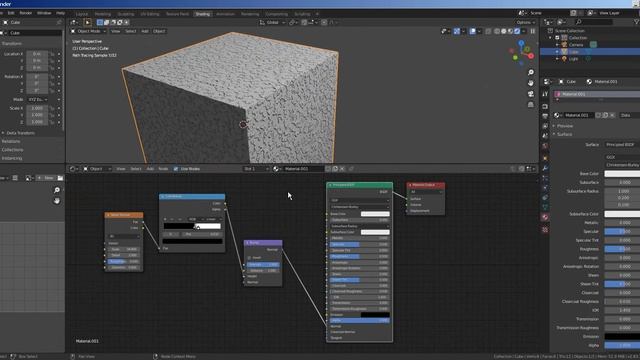Open the Surface Principled BSDF shader dropdown

(622, 144)
